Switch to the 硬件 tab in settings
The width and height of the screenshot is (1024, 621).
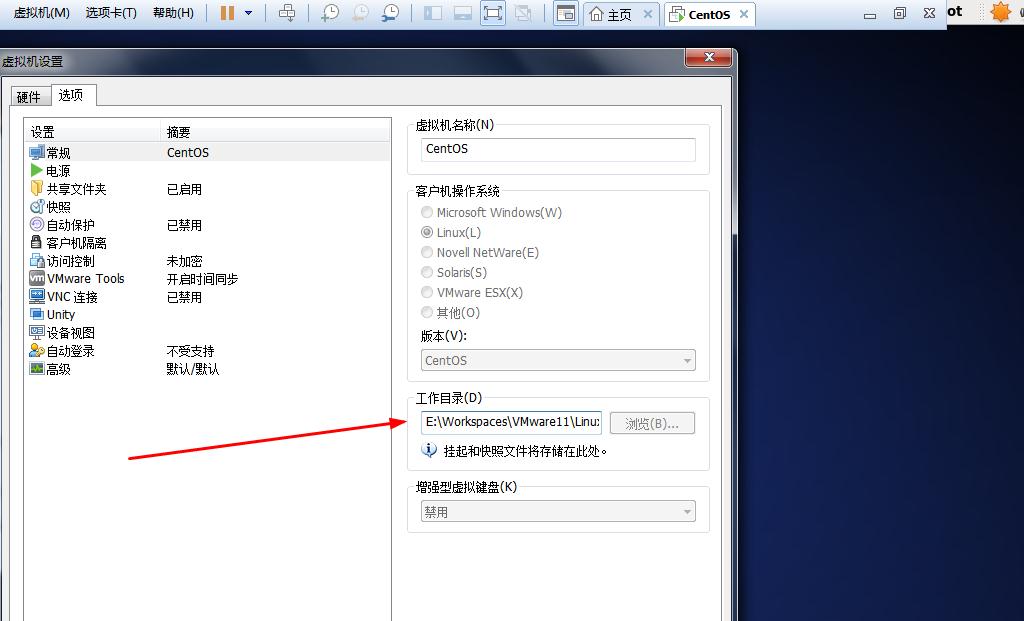[29, 97]
